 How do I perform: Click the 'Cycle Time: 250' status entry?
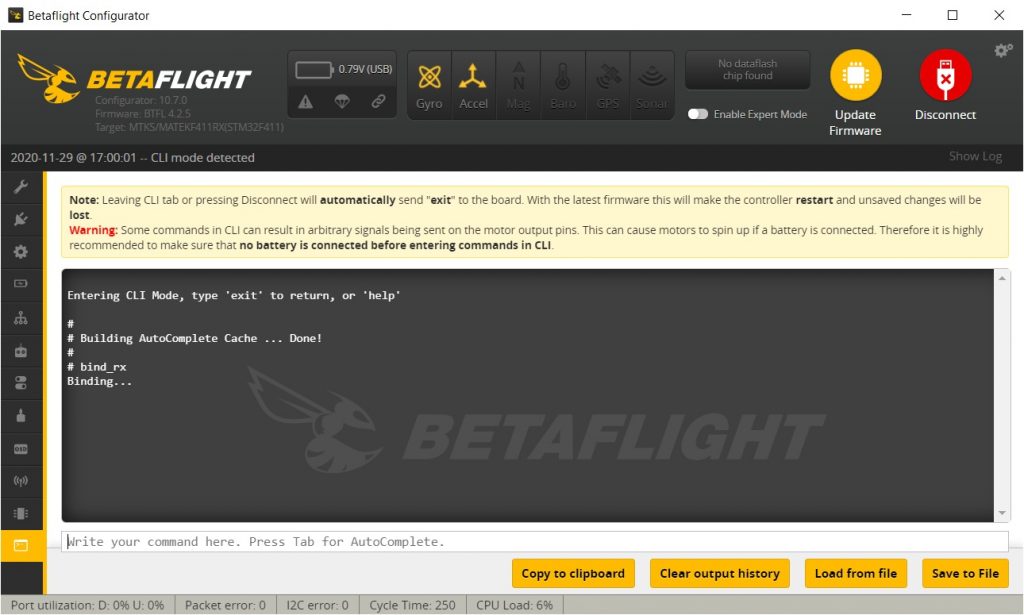412,605
